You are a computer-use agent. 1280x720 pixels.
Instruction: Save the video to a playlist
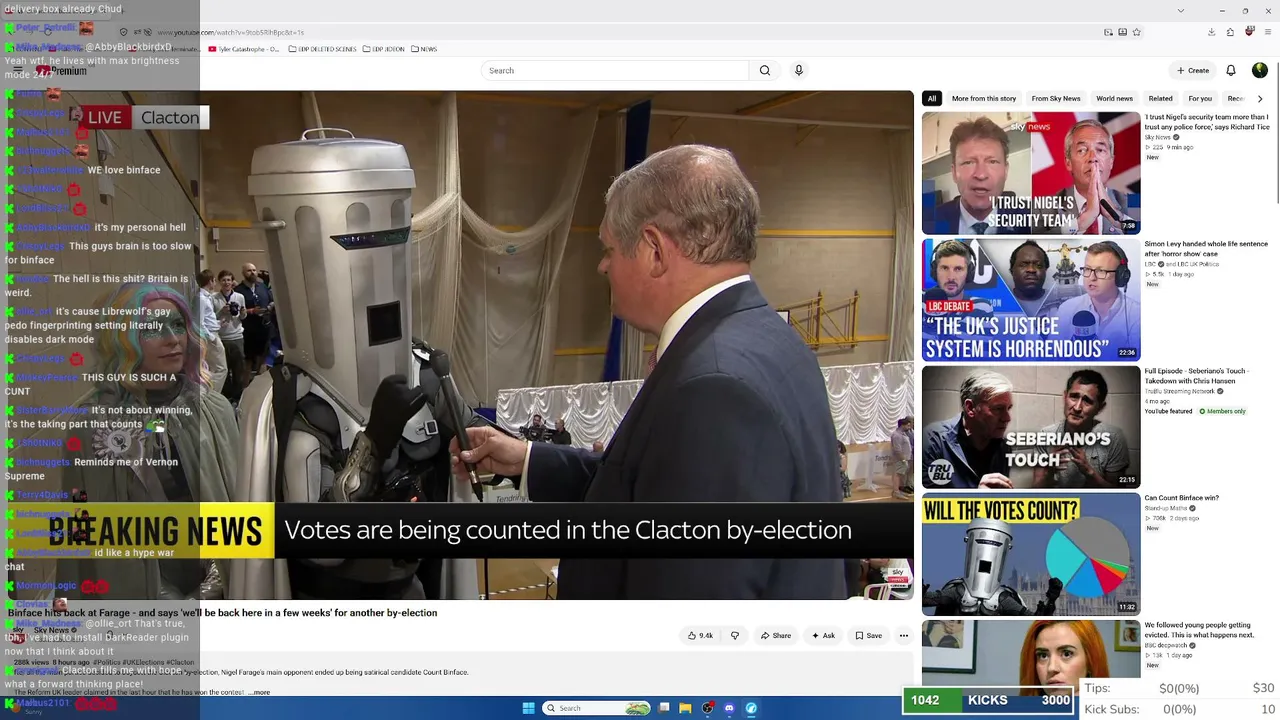pos(868,635)
